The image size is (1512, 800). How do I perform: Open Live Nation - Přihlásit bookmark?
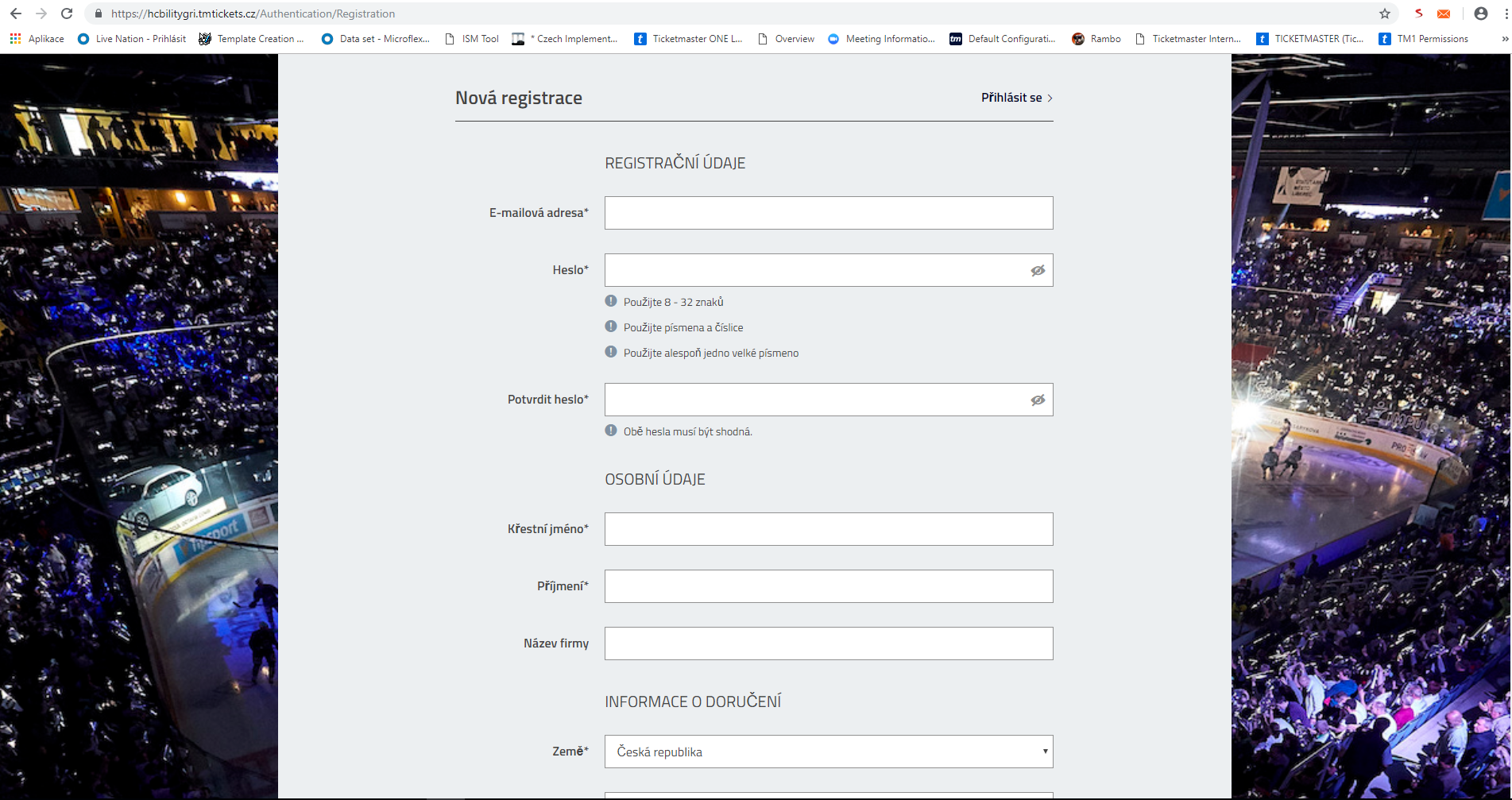[x=132, y=39]
